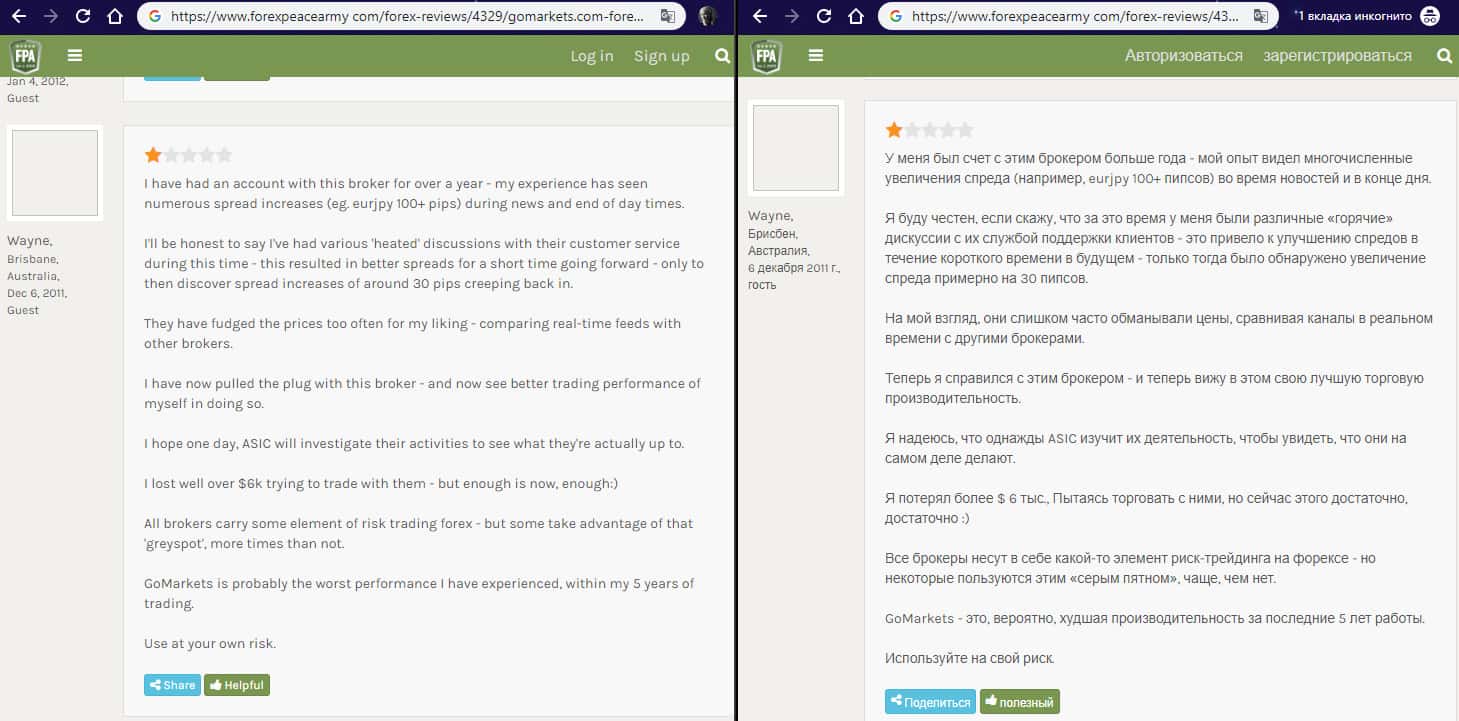Click the text 'Use at your own risk.'
Screen dimensions: 1459x721
coord(210,643)
